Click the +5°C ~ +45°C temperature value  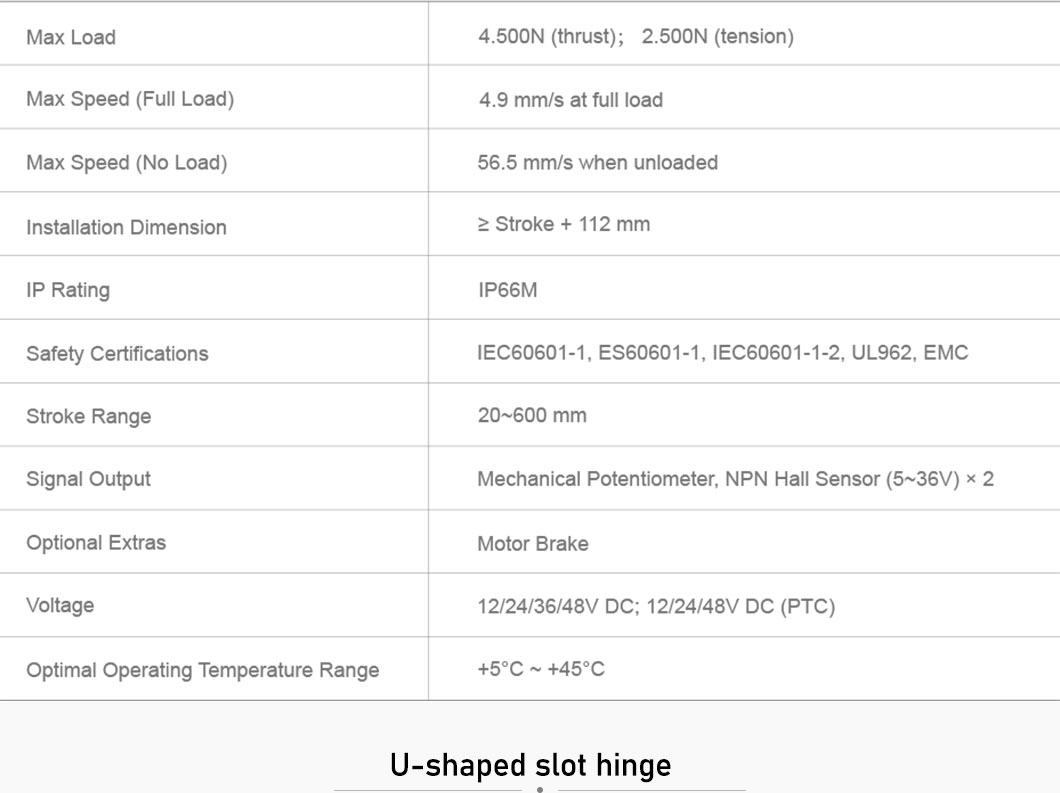[541, 669]
